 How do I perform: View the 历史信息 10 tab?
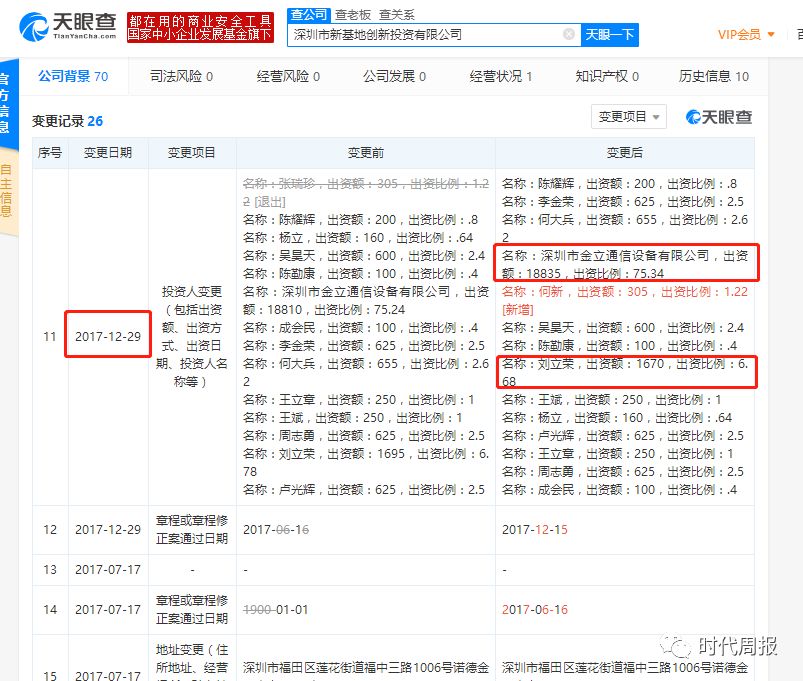coord(714,75)
